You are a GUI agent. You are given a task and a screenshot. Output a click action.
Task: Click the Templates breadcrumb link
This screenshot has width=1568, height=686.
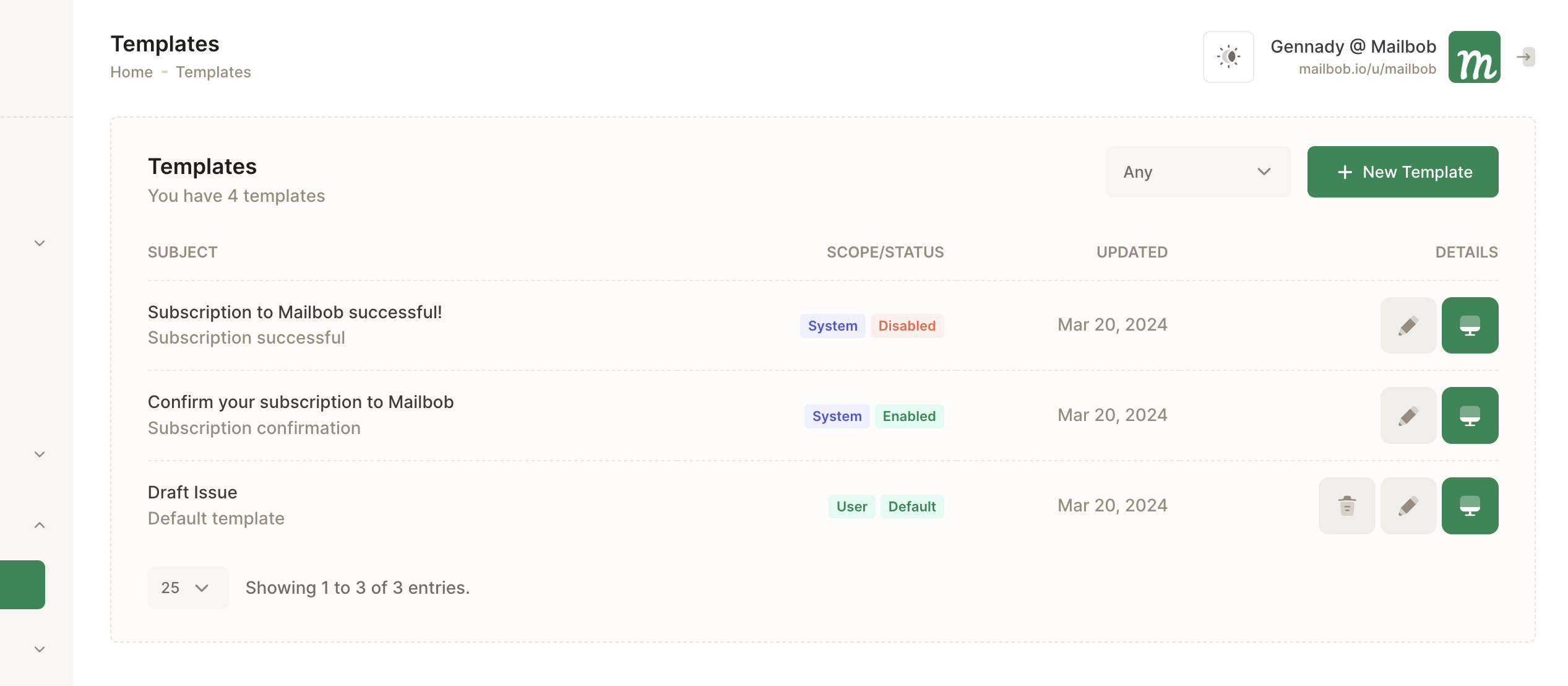click(x=213, y=72)
